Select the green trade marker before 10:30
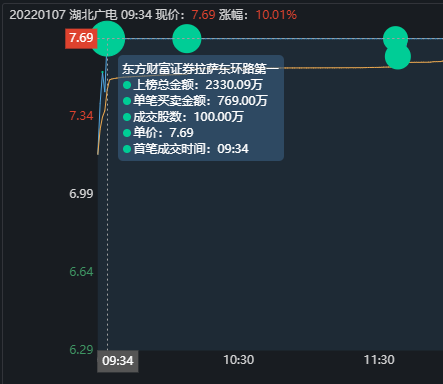Viewport: 443px width, 384px height. (x=187, y=39)
